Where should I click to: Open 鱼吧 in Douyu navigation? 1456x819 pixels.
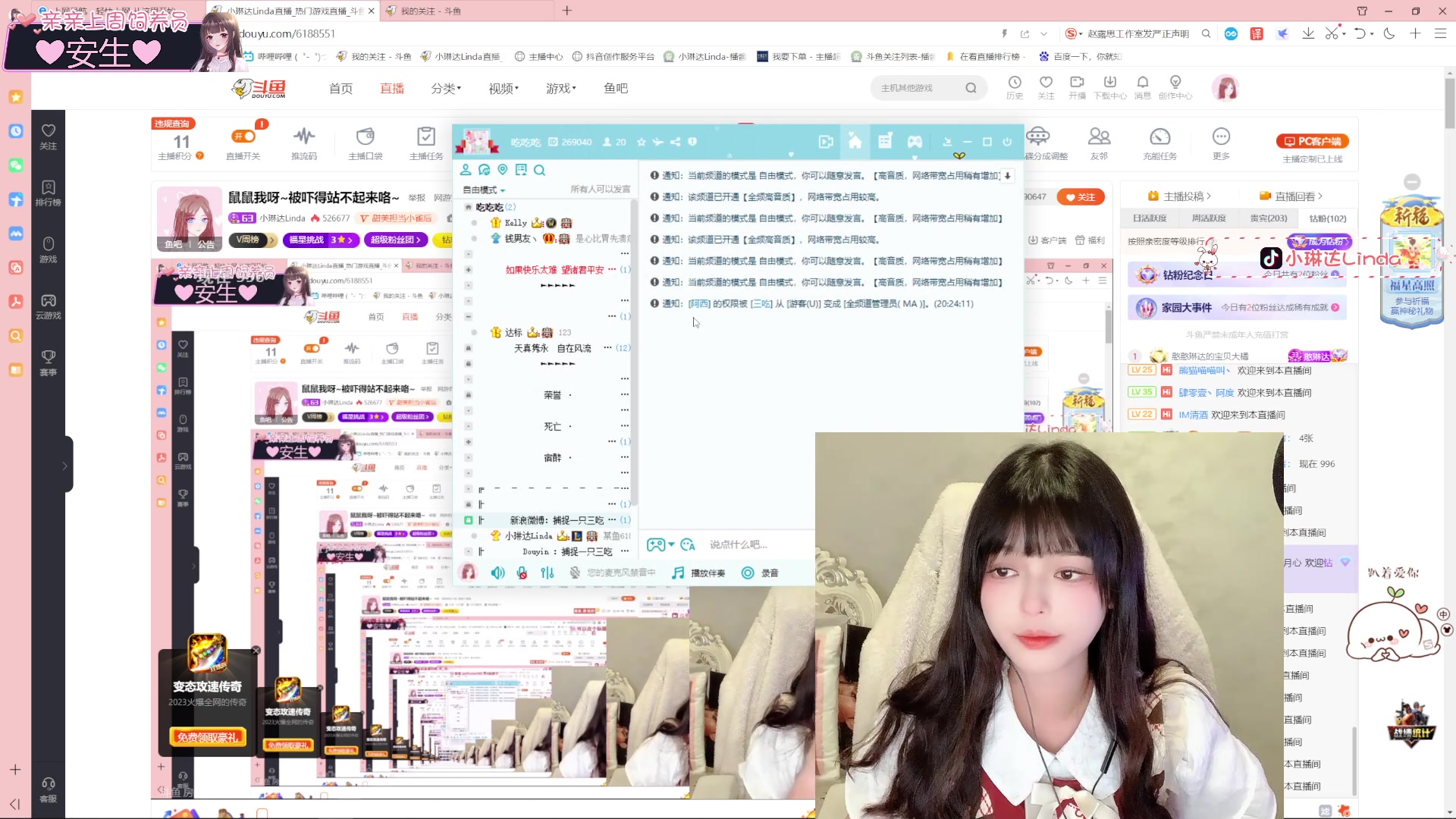click(616, 89)
